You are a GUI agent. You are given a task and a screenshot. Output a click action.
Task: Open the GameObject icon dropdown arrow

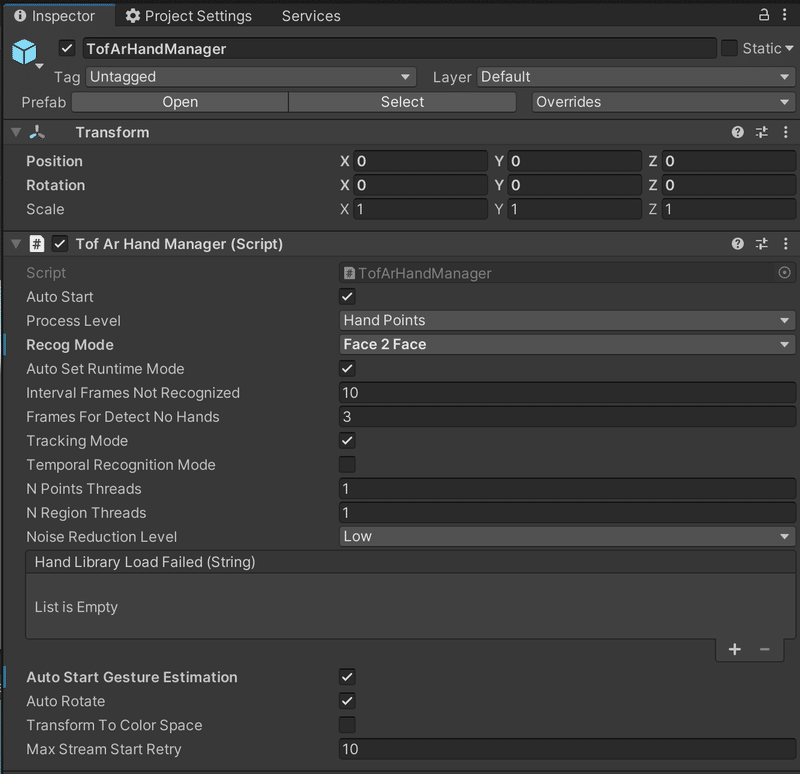click(39, 66)
